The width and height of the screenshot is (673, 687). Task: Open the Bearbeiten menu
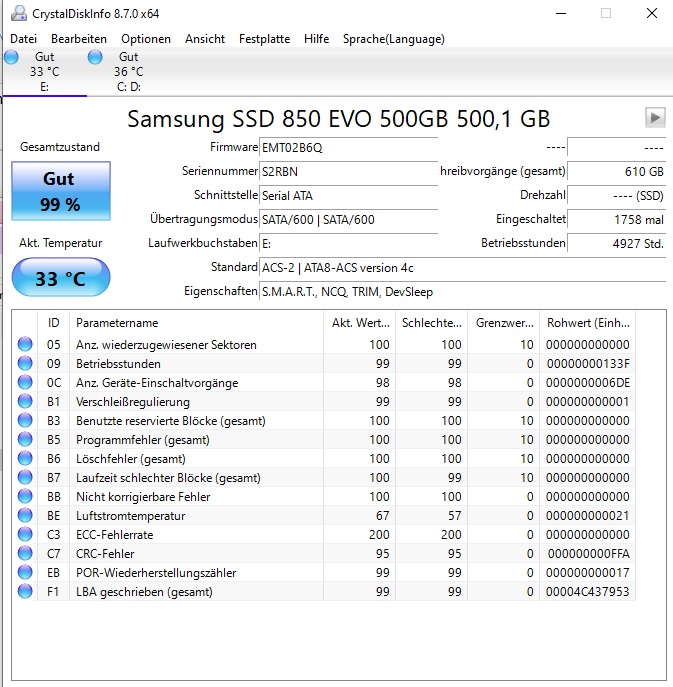point(79,39)
